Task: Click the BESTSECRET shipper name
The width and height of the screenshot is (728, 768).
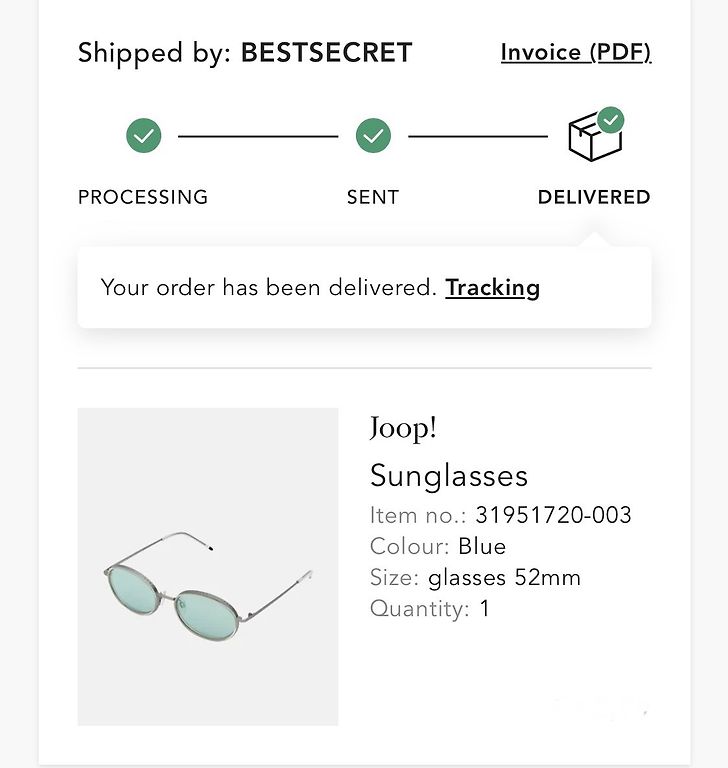Action: coord(326,52)
